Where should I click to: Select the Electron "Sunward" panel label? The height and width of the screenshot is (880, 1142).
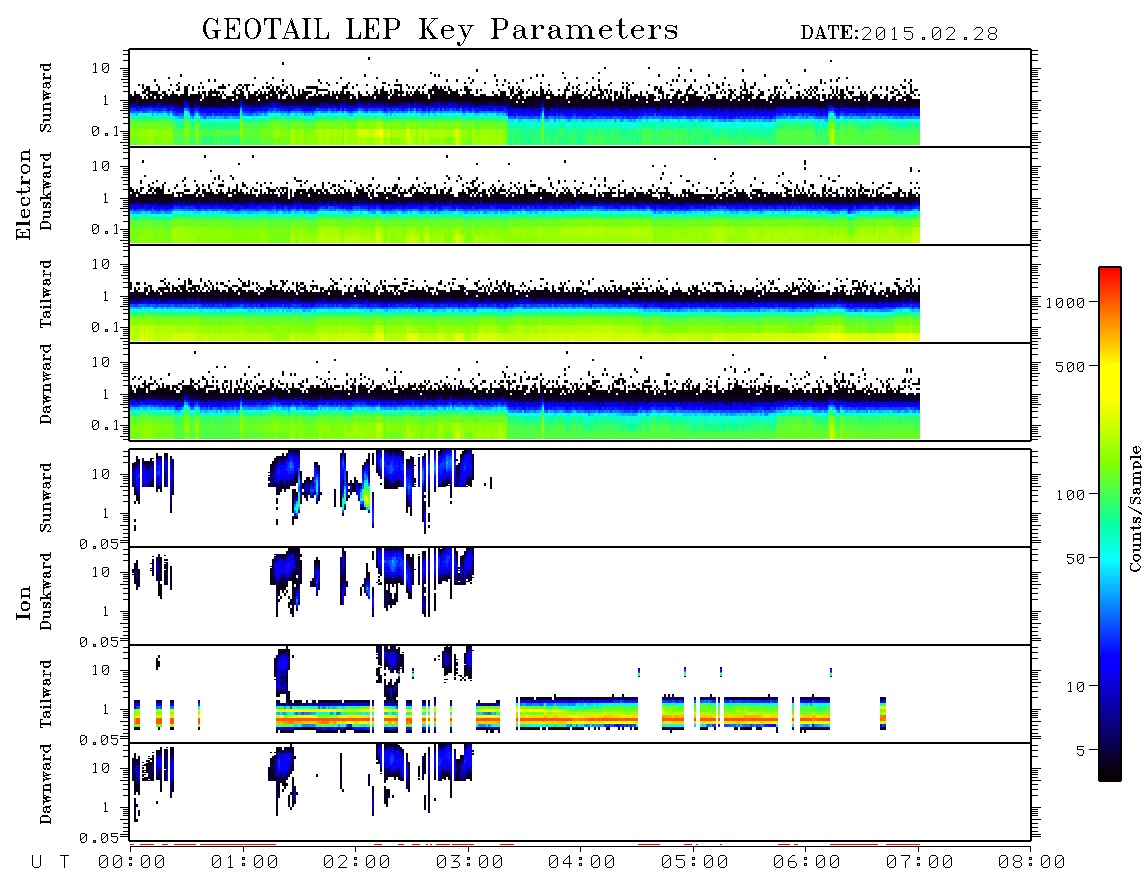46,98
